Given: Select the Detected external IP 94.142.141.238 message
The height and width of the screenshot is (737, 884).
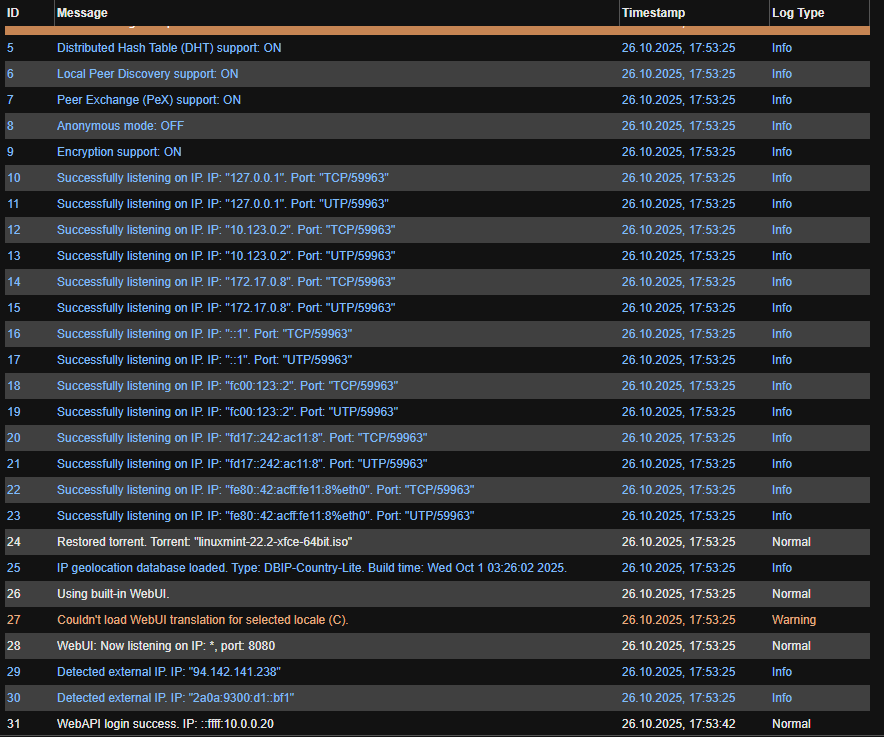Looking at the screenshot, I should (x=169, y=671).
